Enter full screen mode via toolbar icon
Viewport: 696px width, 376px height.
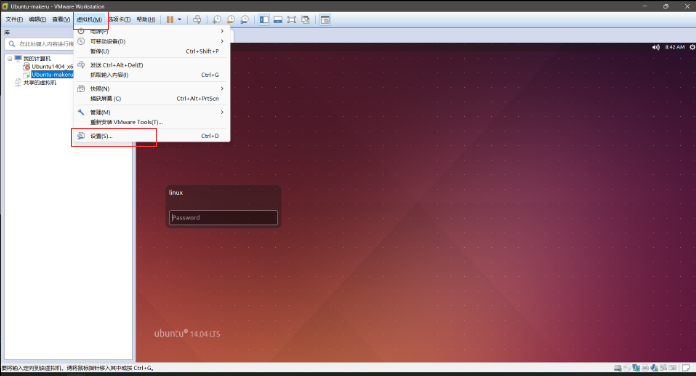click(x=292, y=20)
